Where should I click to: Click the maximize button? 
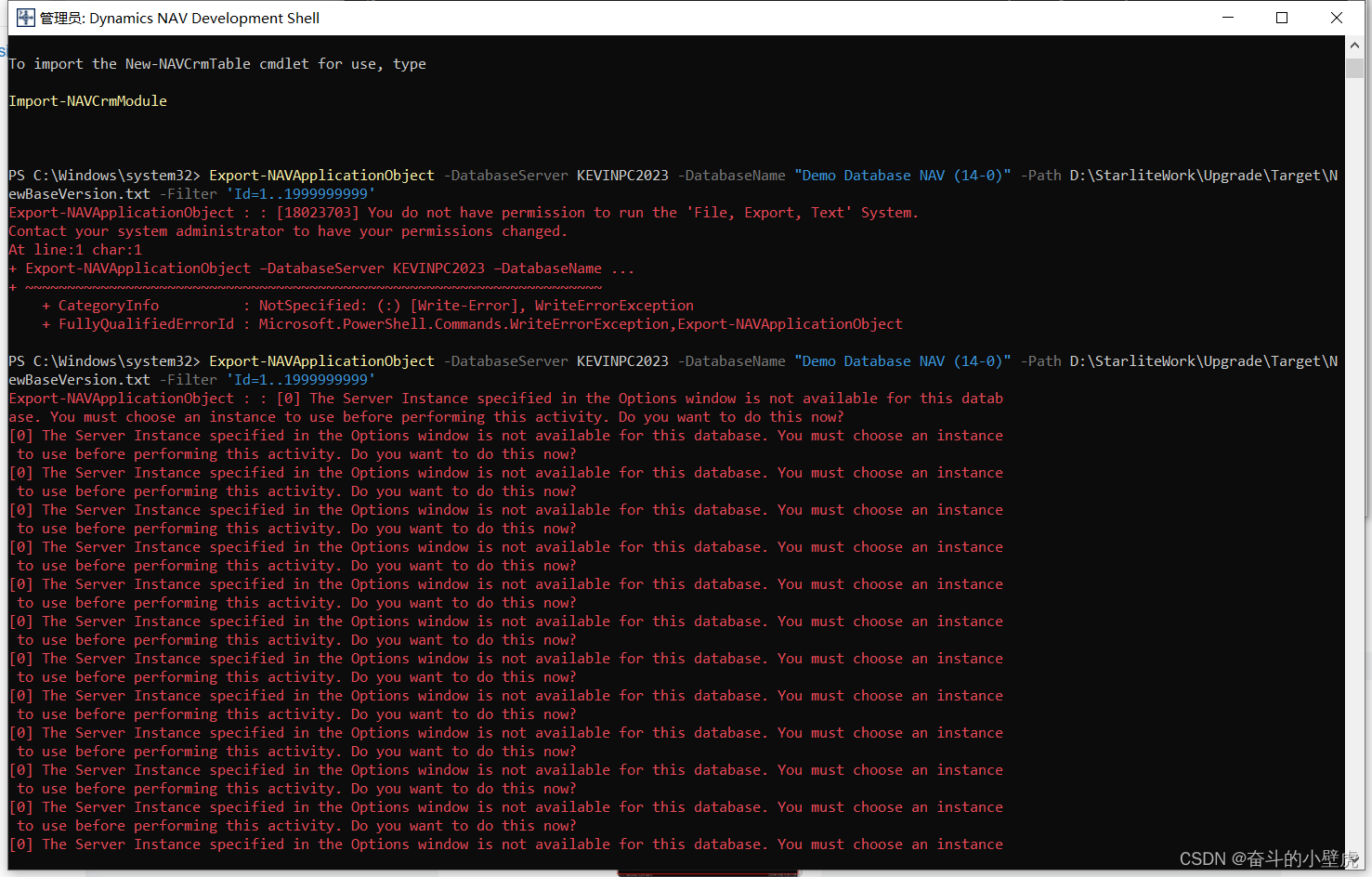point(1282,17)
